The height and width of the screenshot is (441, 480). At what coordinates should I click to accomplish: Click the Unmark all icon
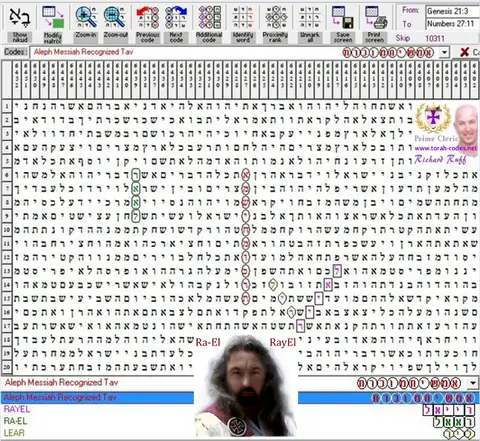[x=309, y=18]
